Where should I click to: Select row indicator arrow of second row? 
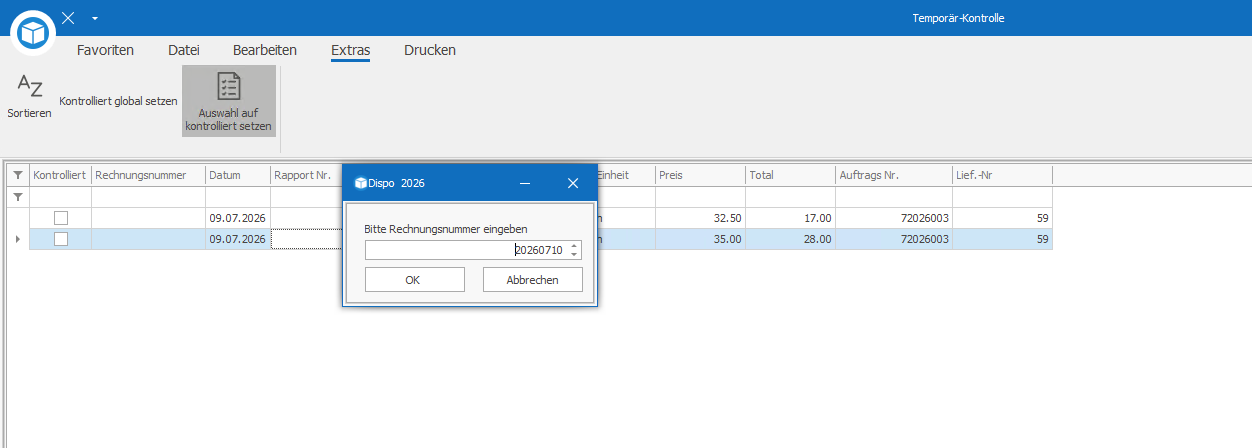18,239
